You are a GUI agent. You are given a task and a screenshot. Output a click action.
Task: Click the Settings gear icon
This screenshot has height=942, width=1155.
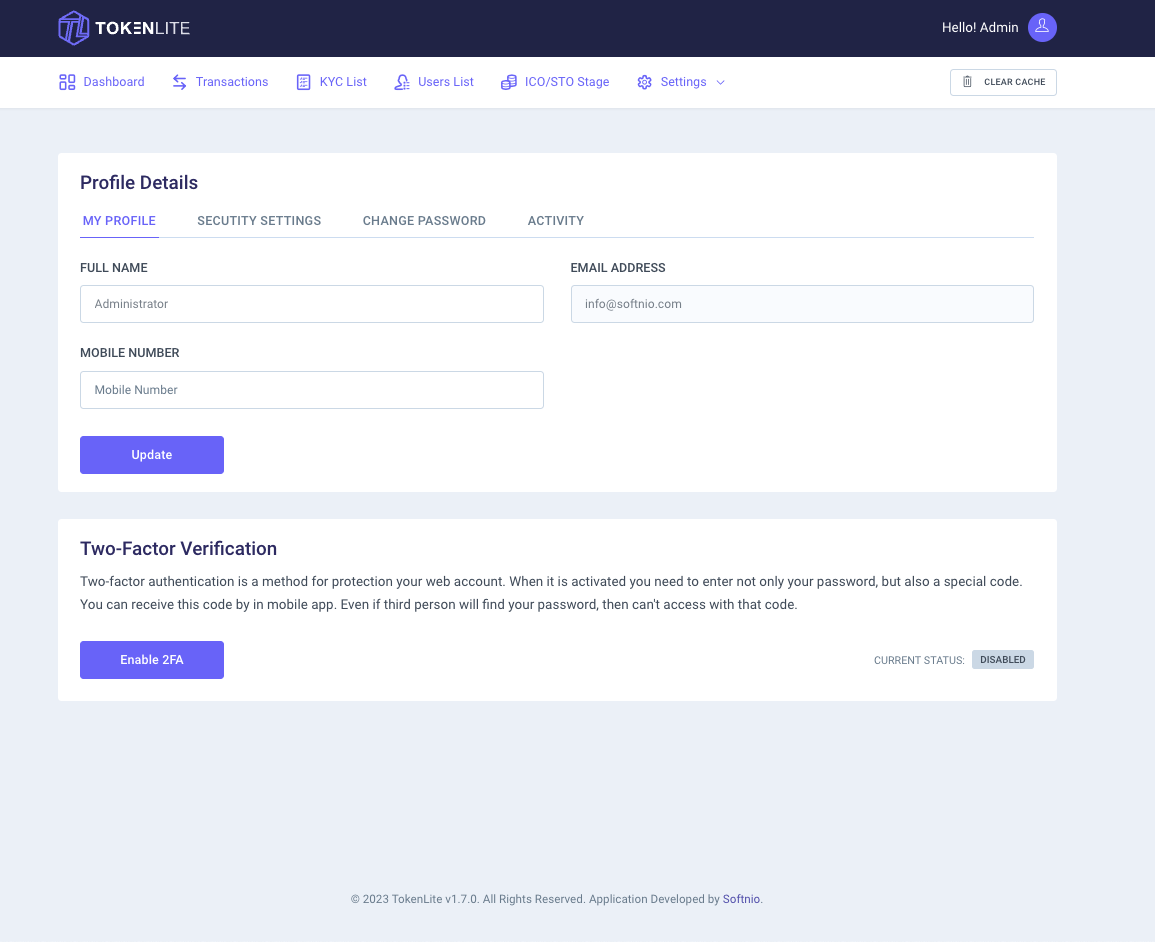pyautogui.click(x=645, y=82)
